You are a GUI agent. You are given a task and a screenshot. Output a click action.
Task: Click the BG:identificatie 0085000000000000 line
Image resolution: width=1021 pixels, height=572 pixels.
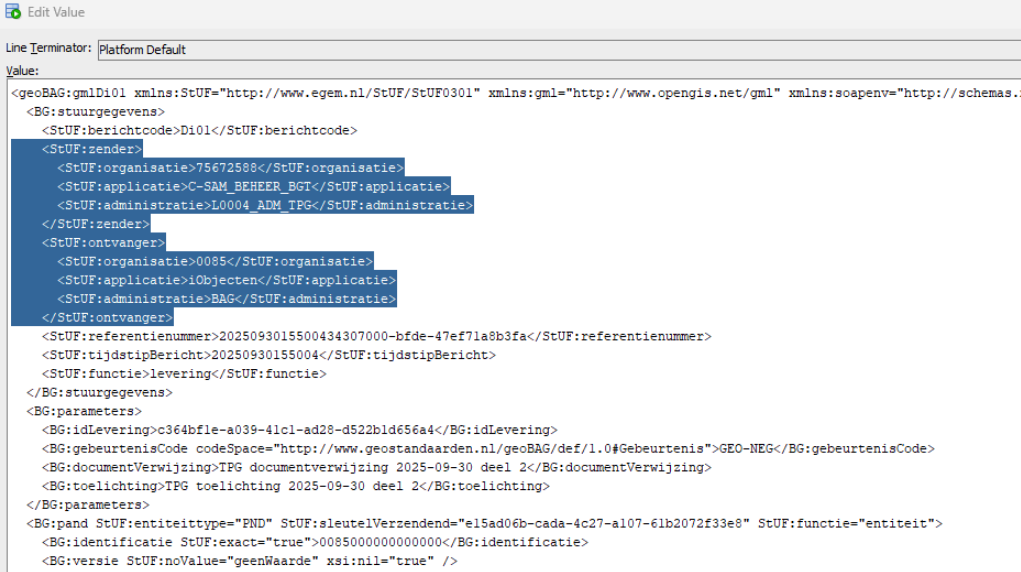[x=315, y=543]
